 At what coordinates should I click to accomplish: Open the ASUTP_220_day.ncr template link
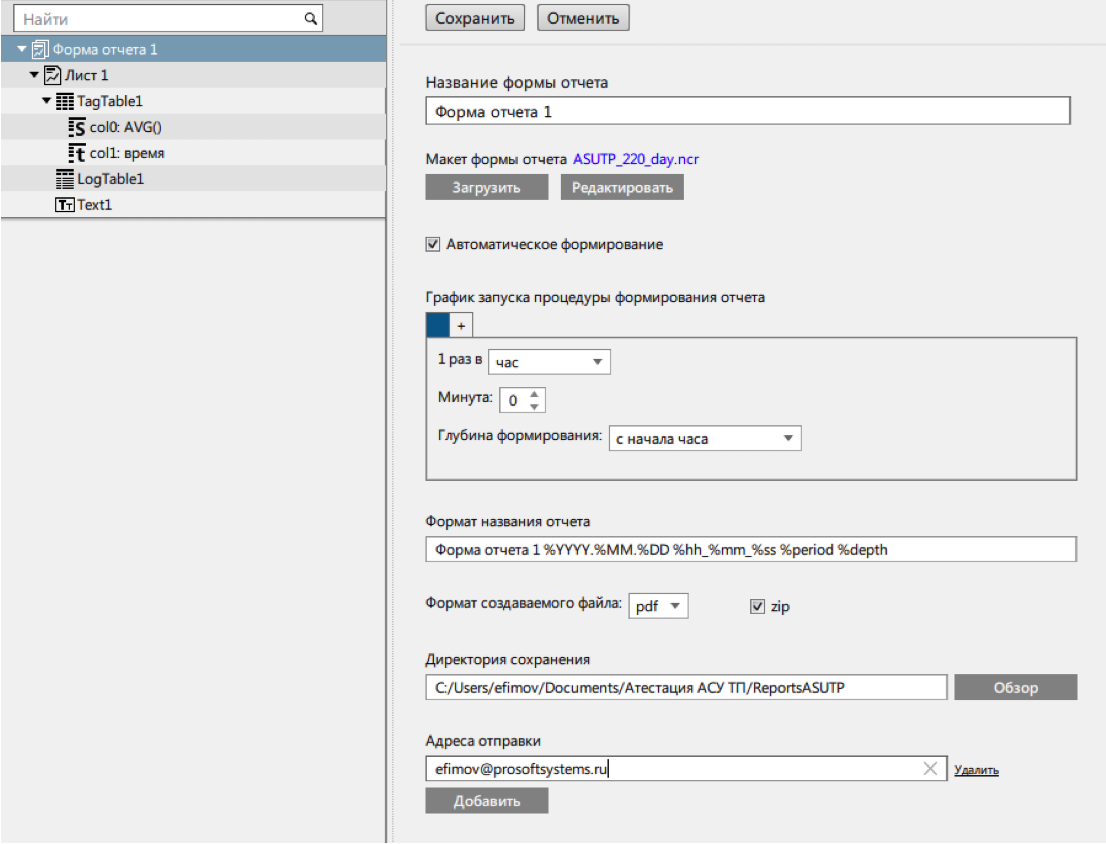(x=637, y=158)
